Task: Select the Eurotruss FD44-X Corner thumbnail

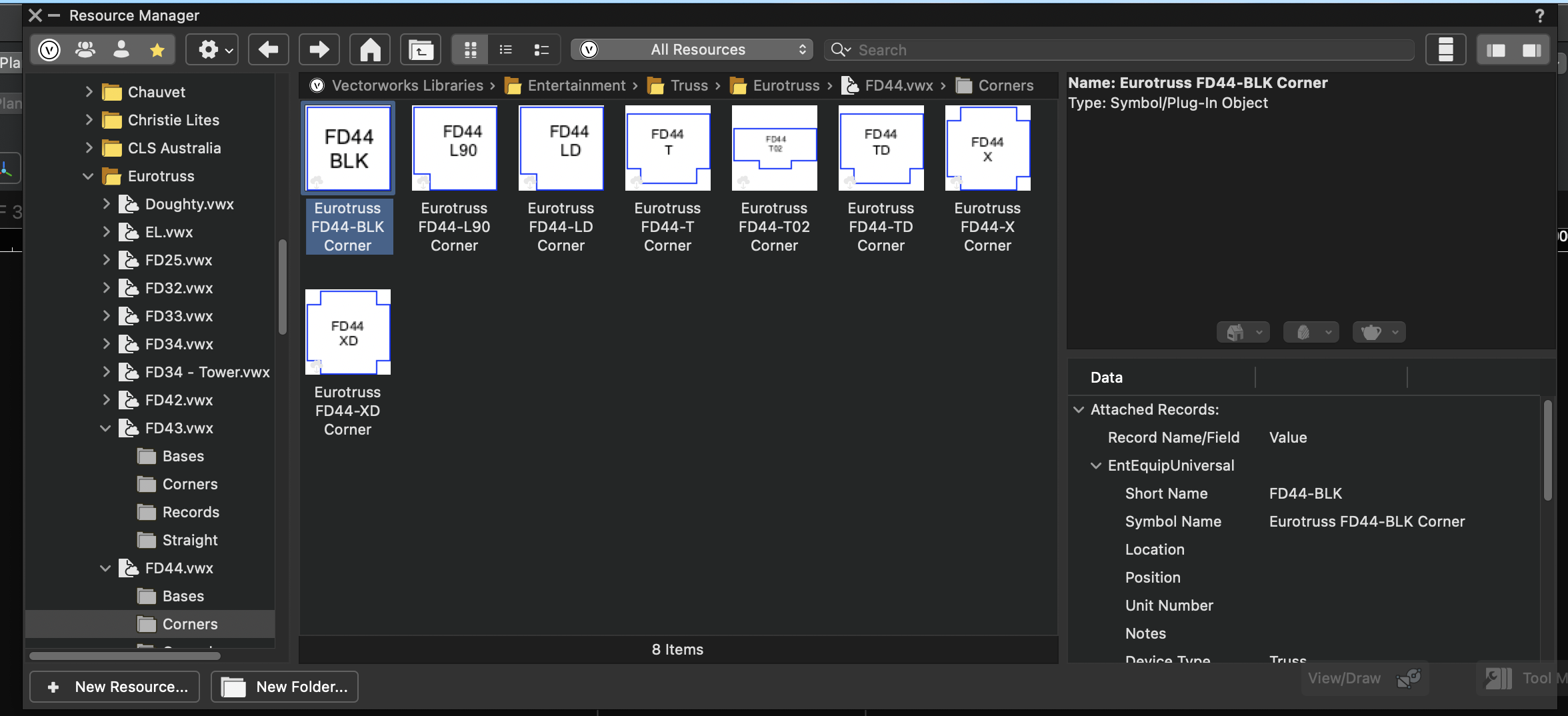Action: pos(987,148)
